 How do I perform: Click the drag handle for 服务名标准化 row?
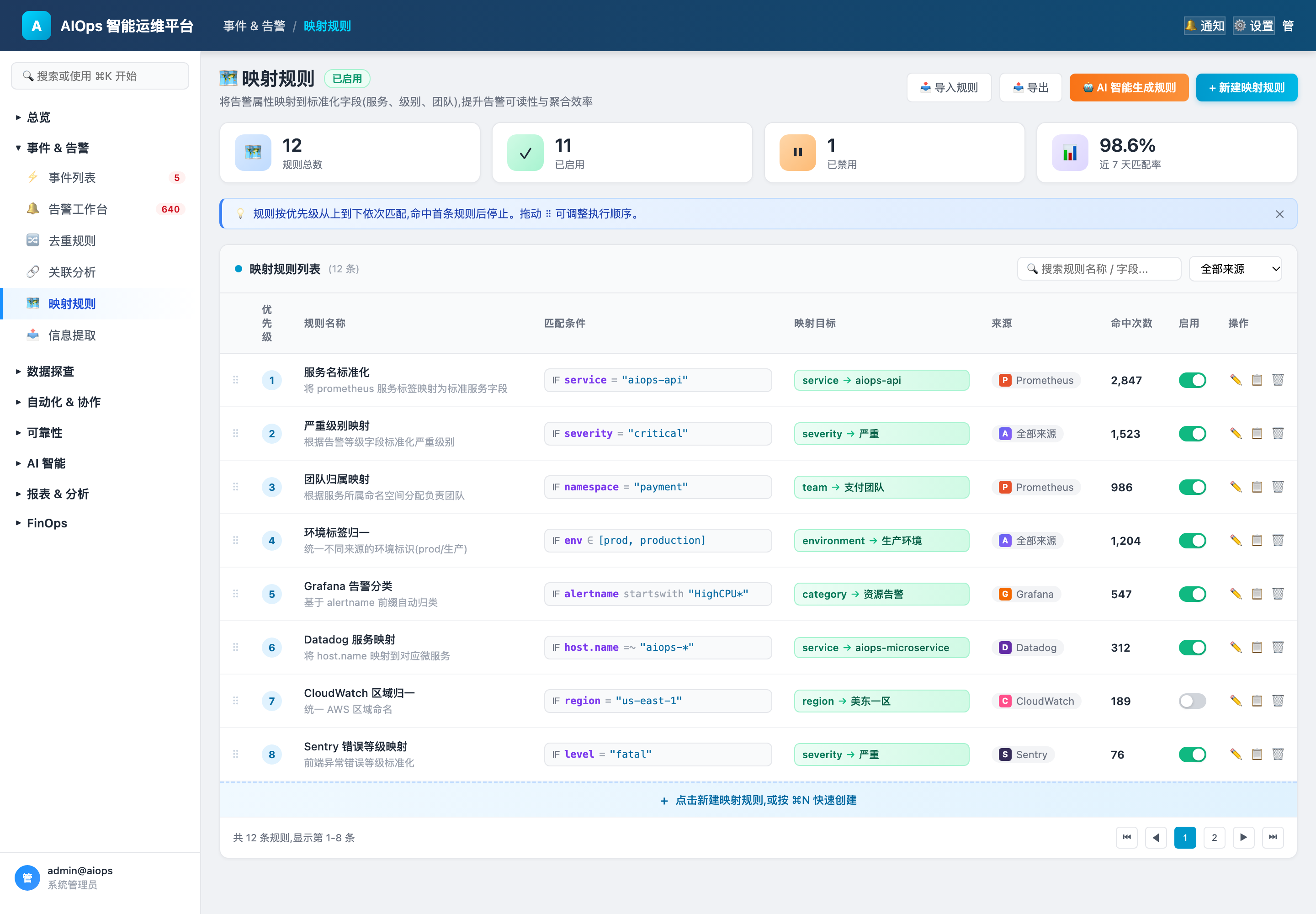point(235,380)
